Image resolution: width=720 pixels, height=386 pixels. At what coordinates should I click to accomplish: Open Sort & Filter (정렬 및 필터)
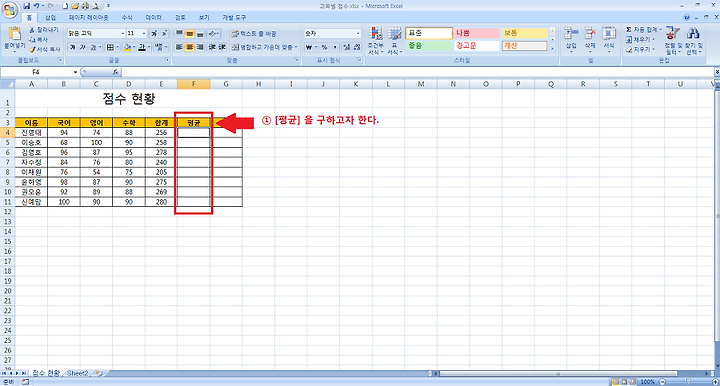click(673, 41)
